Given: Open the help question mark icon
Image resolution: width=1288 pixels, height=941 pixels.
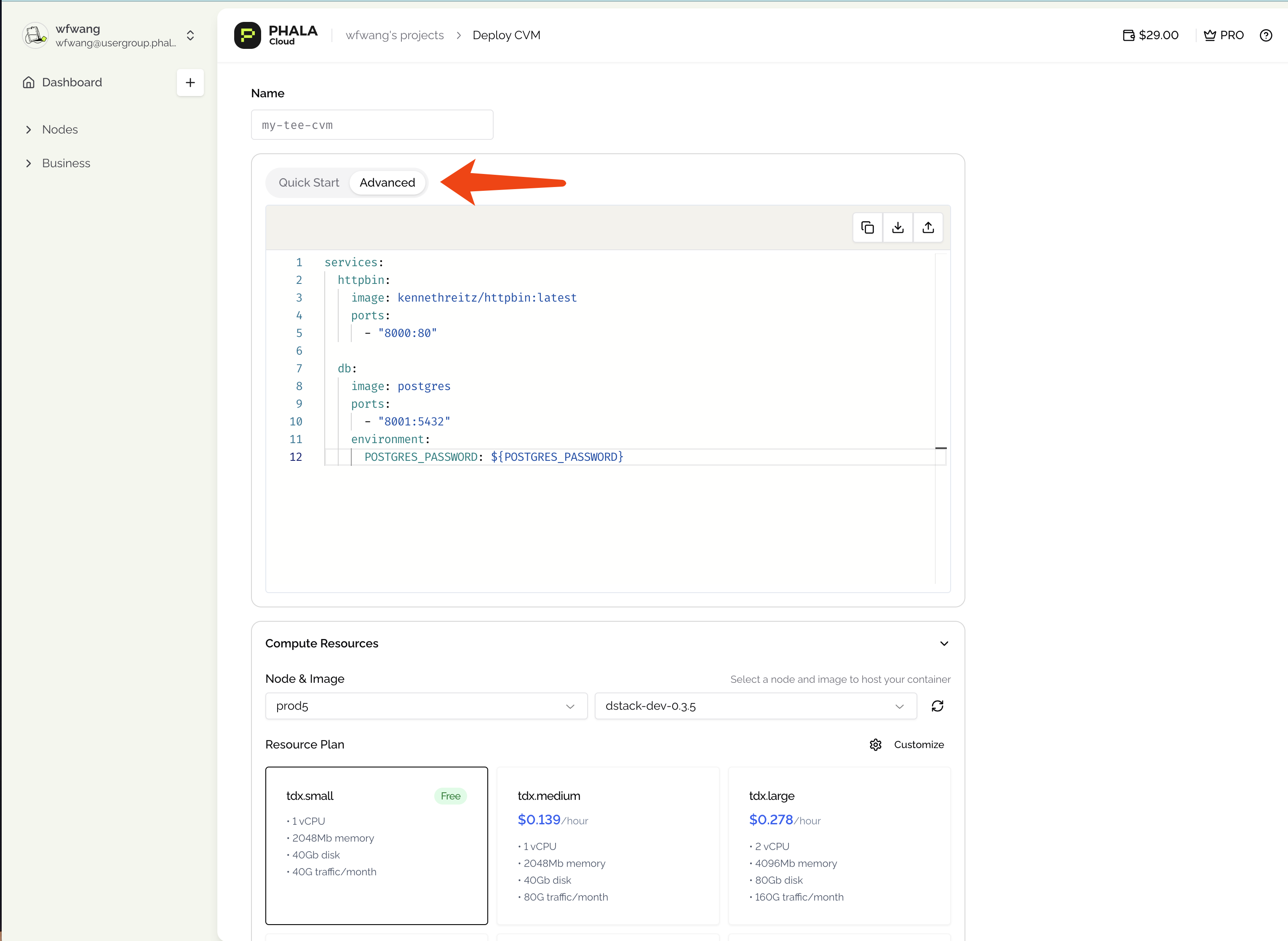Looking at the screenshot, I should pyautogui.click(x=1266, y=35).
